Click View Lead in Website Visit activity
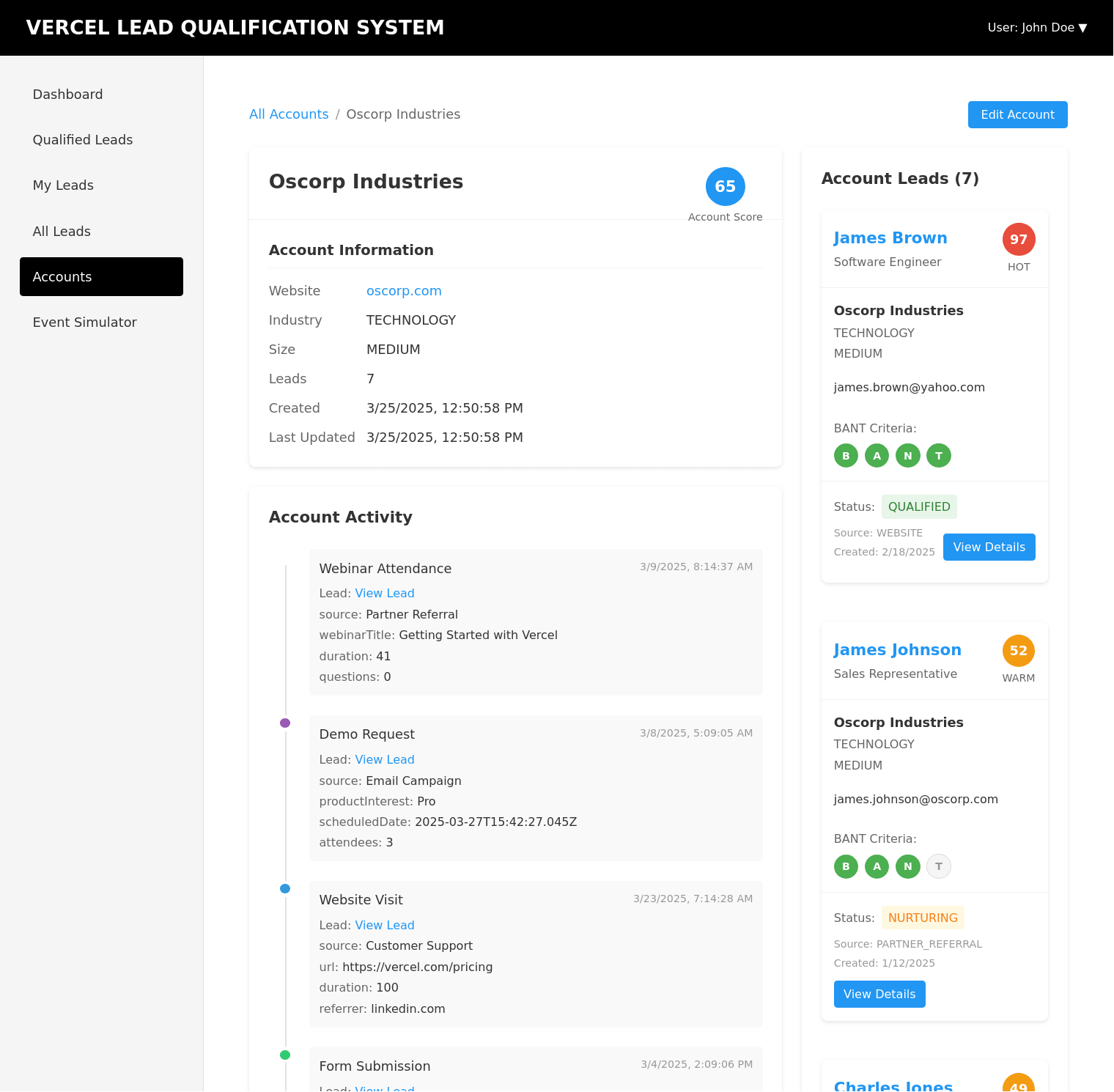Image resolution: width=1114 pixels, height=1092 pixels. (385, 926)
